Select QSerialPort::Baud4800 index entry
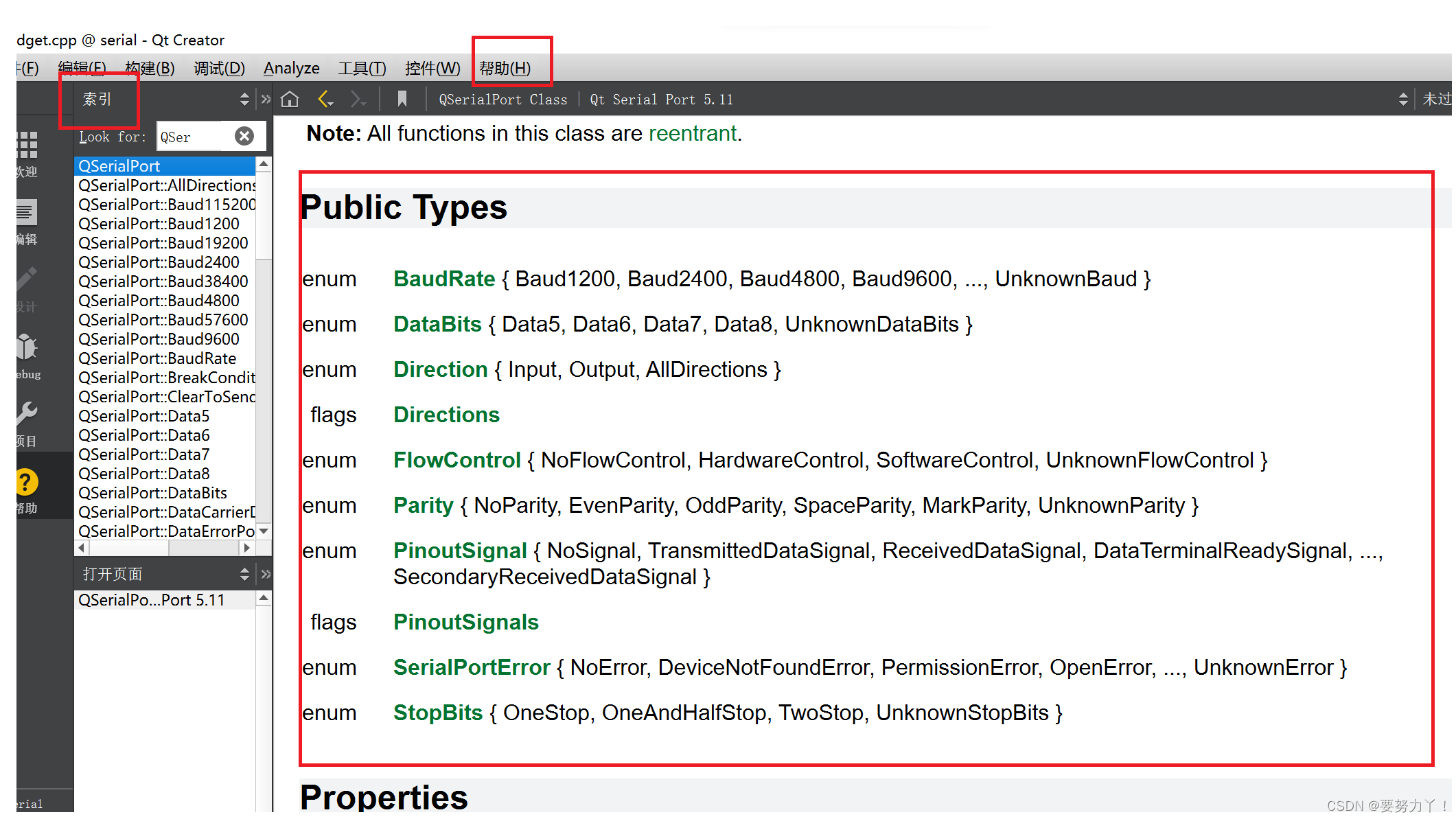The image size is (1456, 819). (x=165, y=301)
